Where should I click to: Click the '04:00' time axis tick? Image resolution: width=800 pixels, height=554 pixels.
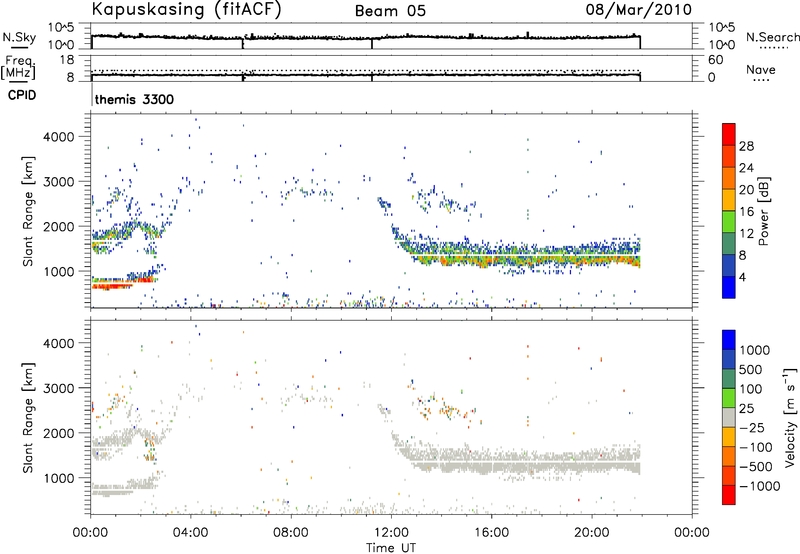tap(191, 533)
